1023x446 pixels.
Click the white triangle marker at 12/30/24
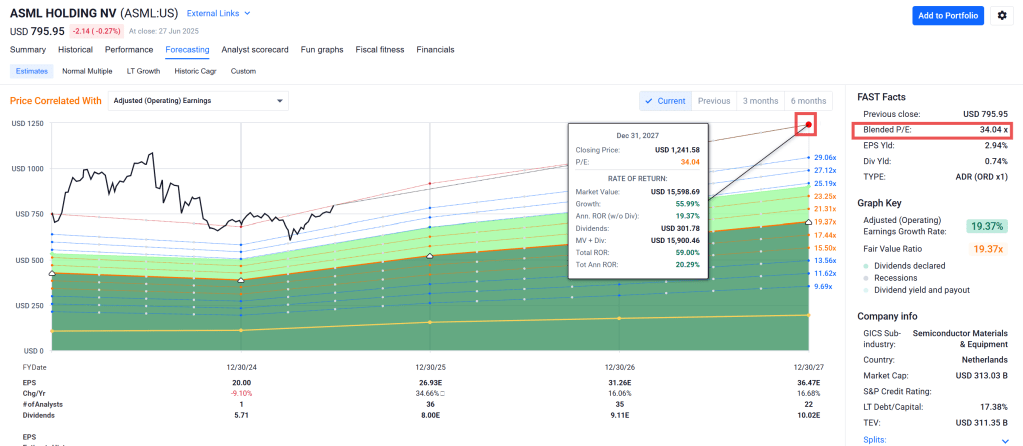point(240,281)
